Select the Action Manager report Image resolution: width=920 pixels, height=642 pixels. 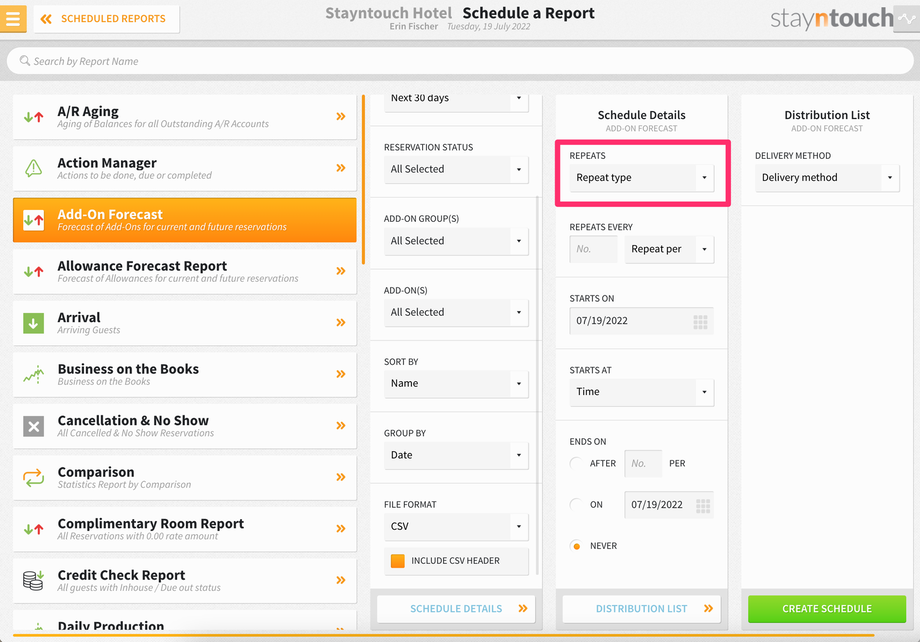(x=184, y=168)
